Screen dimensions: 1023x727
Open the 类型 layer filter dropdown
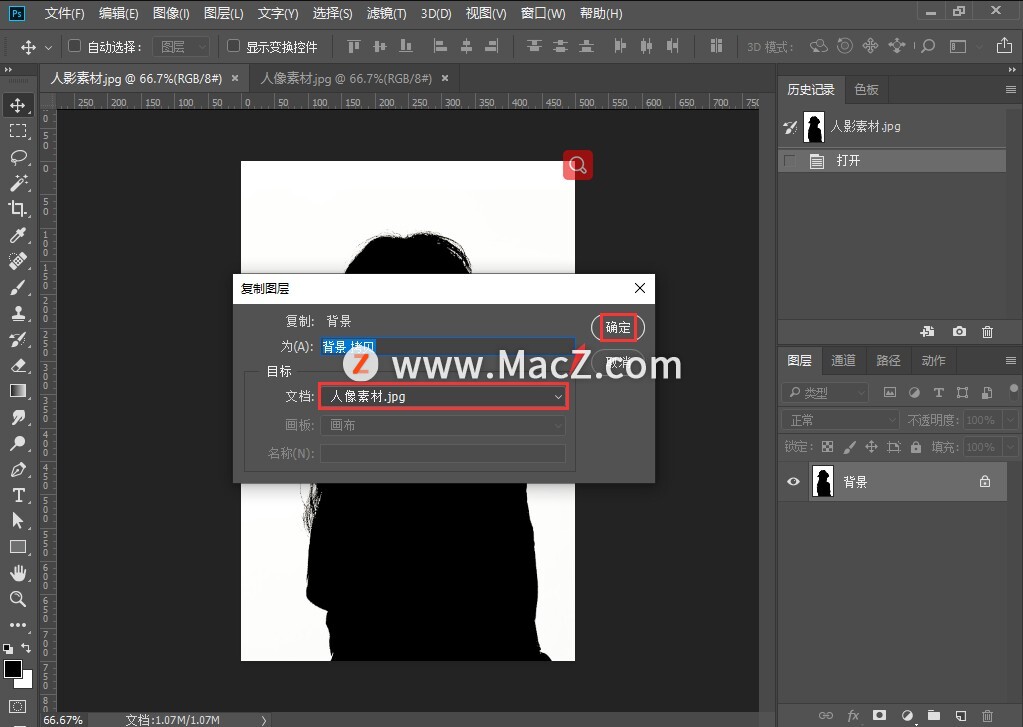(825, 392)
